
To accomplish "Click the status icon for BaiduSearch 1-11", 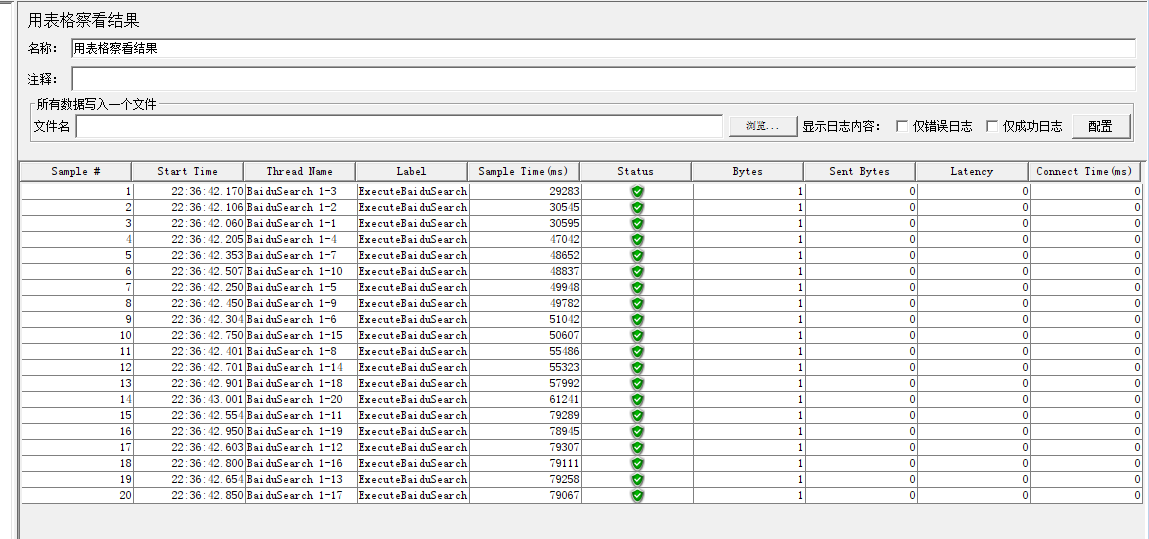I will pyautogui.click(x=638, y=416).
